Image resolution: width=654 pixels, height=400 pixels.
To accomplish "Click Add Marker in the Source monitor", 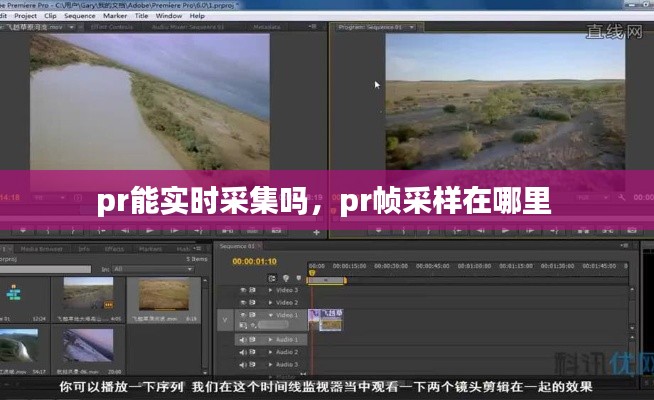I will pos(23,230).
